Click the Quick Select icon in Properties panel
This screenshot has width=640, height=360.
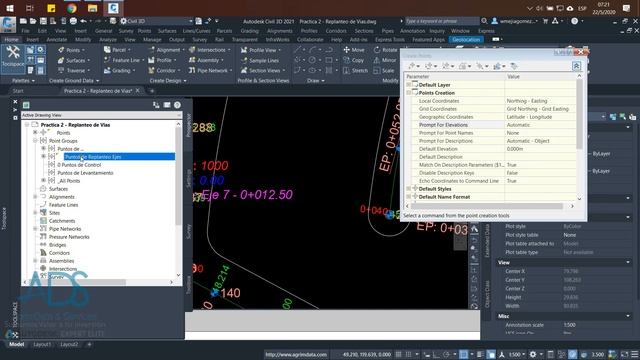coord(632,117)
